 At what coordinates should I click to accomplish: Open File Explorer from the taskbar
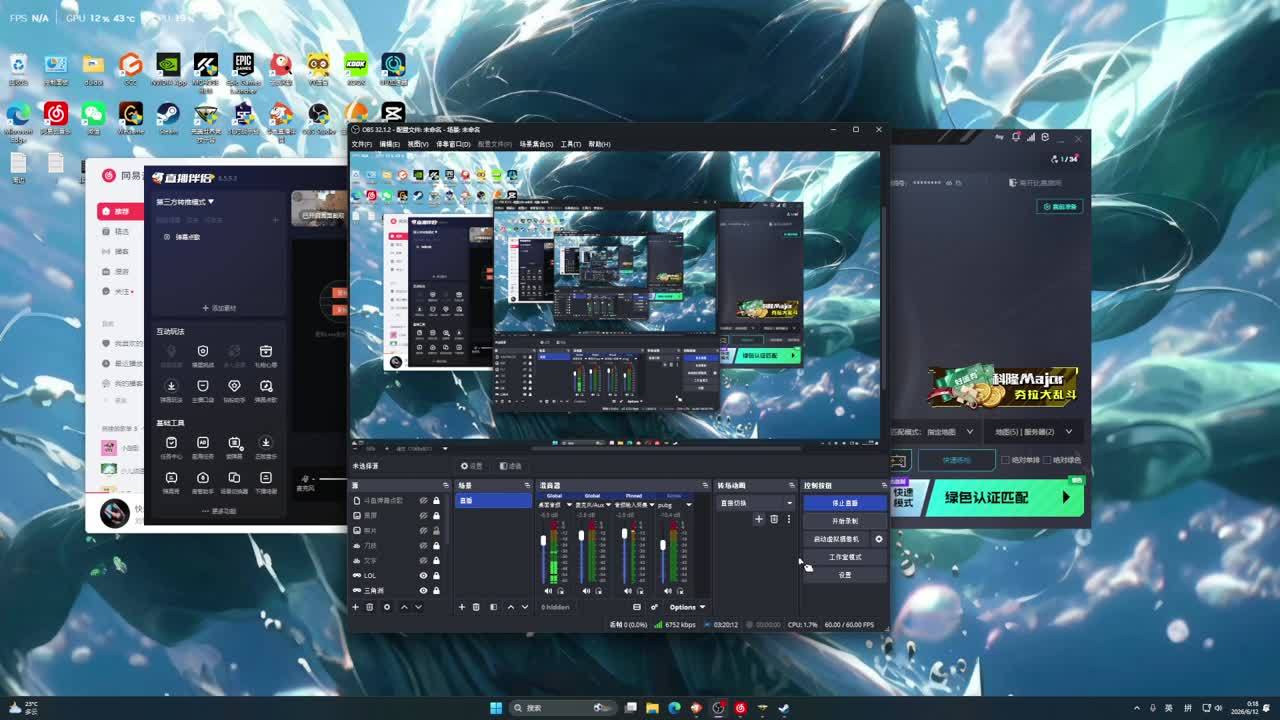coord(652,708)
